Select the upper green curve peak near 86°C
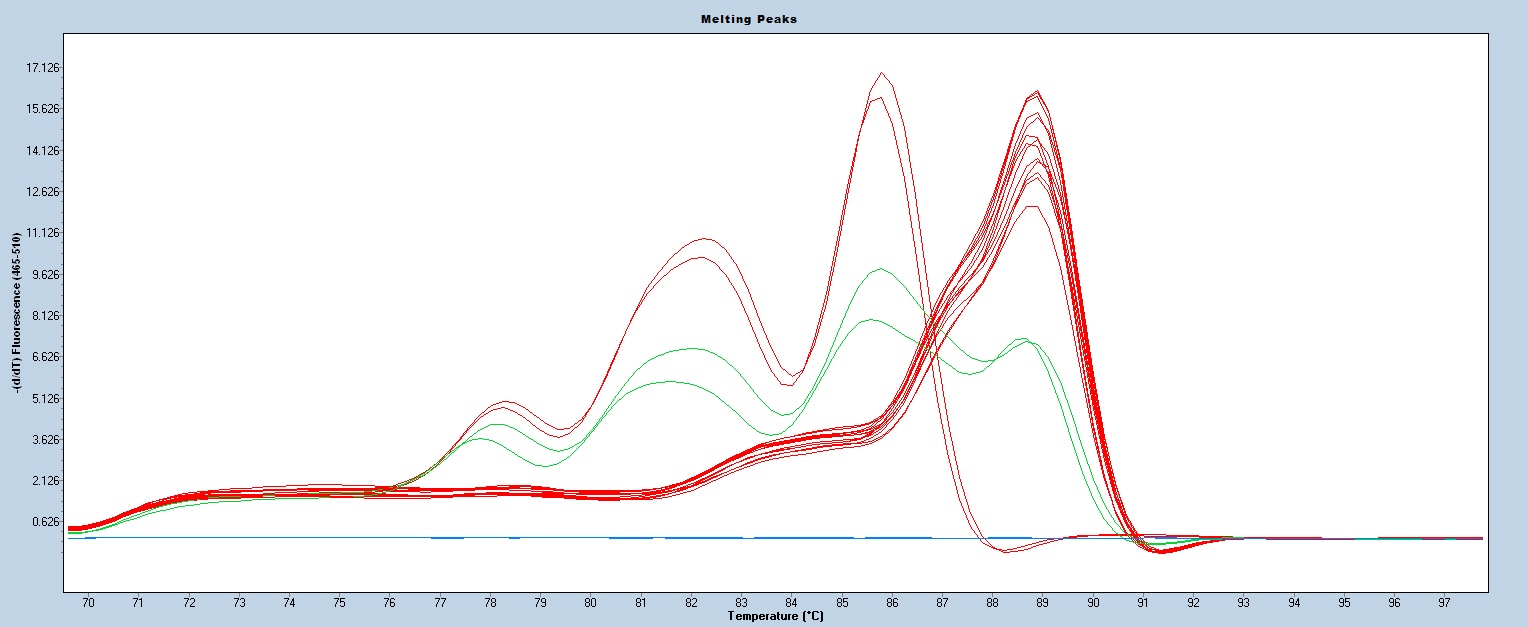 (x=880, y=269)
